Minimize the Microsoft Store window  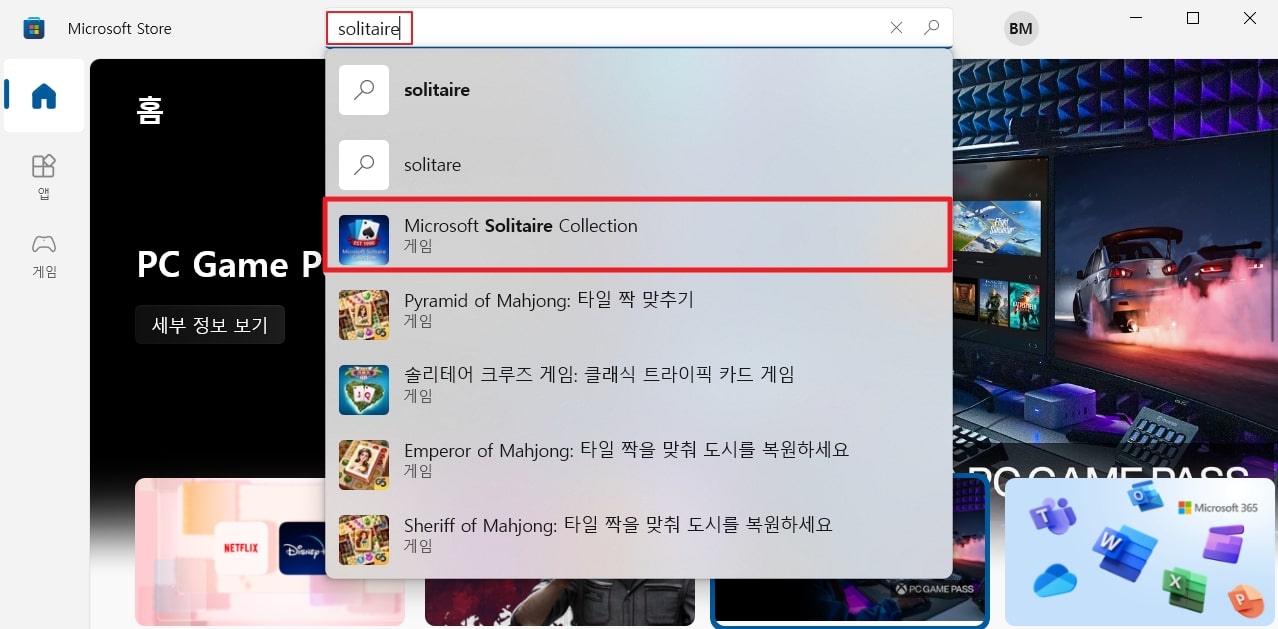pos(1136,18)
